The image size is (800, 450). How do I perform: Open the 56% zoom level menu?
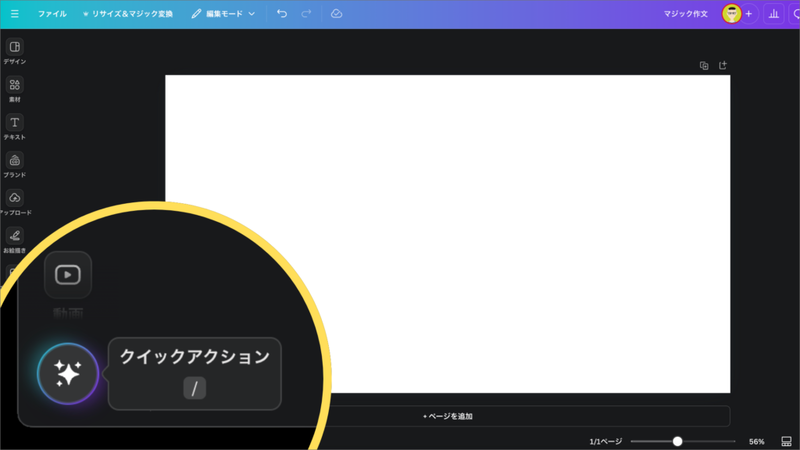(757, 441)
